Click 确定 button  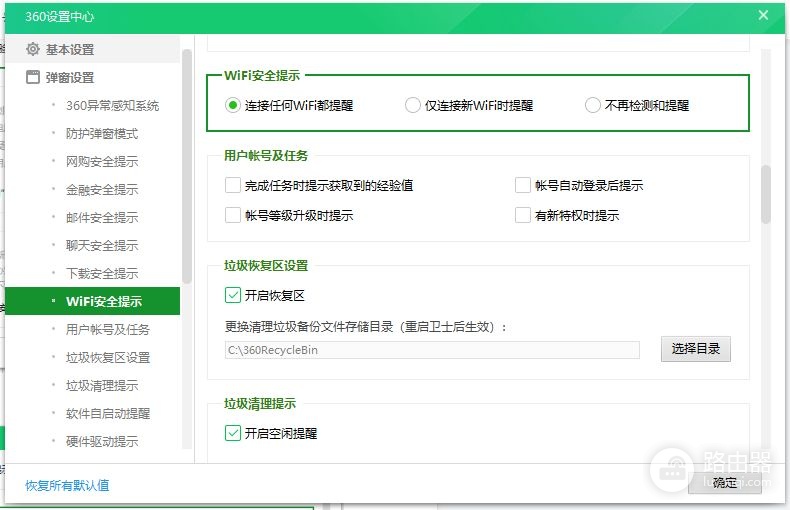(725, 483)
